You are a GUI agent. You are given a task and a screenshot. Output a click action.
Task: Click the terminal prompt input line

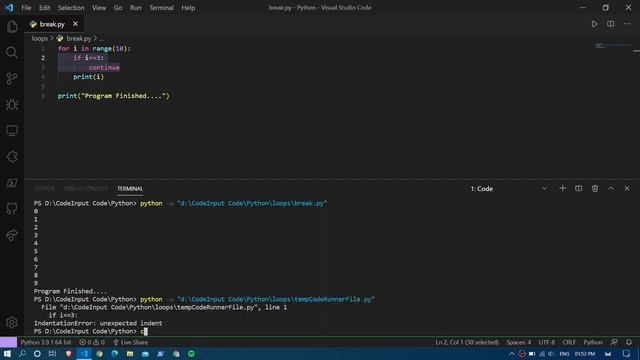[91, 331]
